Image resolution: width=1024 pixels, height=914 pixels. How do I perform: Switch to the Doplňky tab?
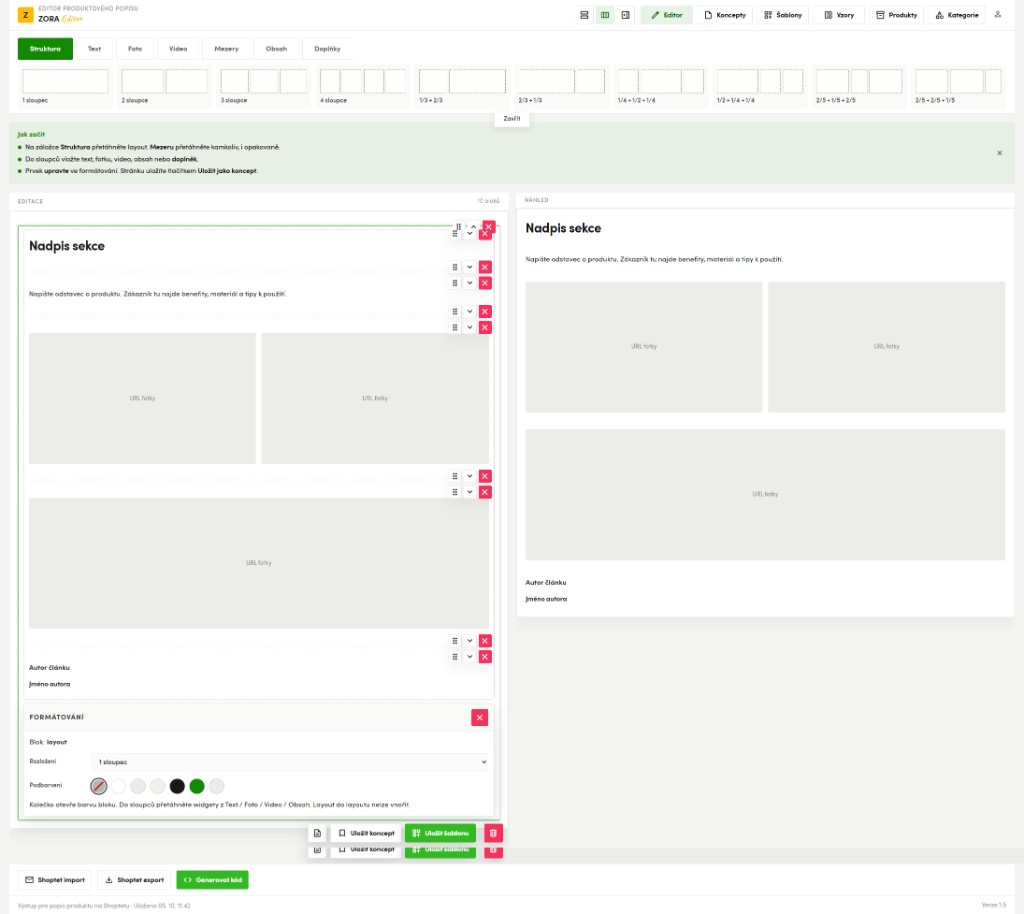click(x=328, y=49)
